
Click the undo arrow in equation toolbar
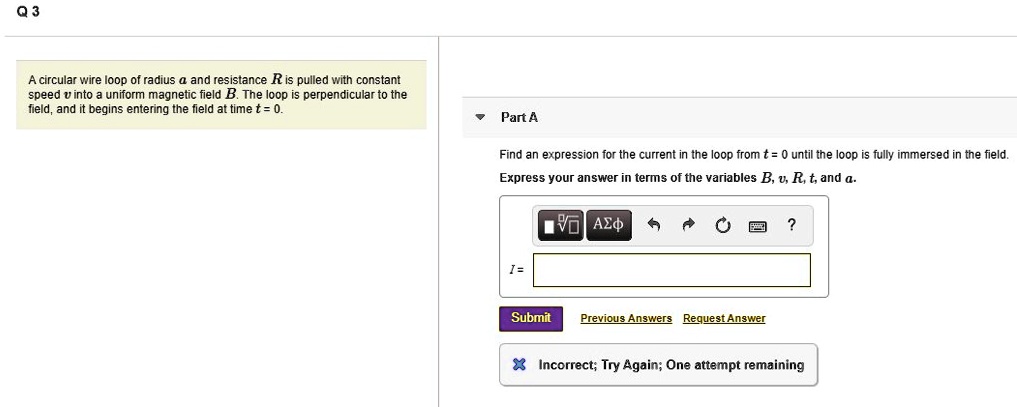(655, 225)
